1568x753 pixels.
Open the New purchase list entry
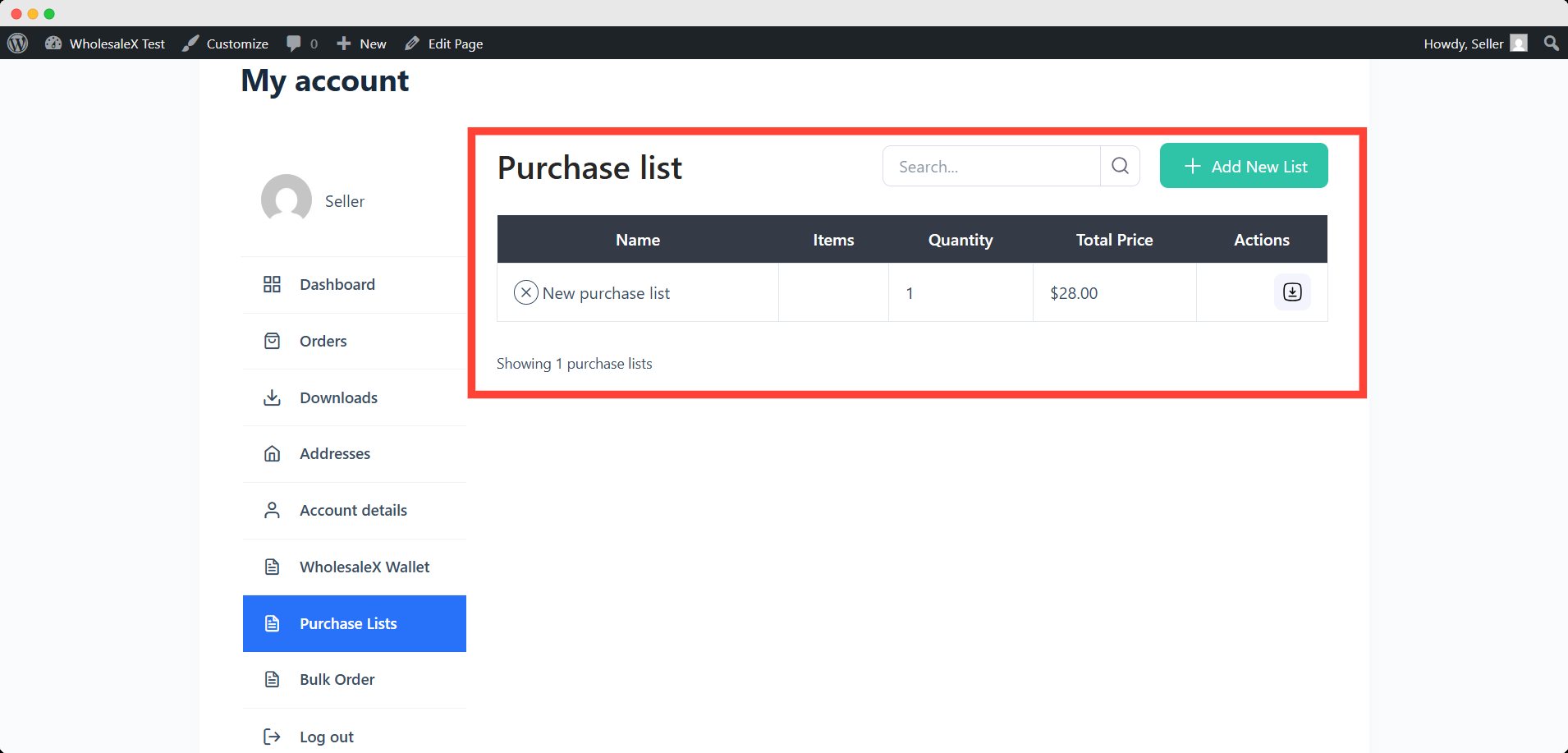[606, 293]
